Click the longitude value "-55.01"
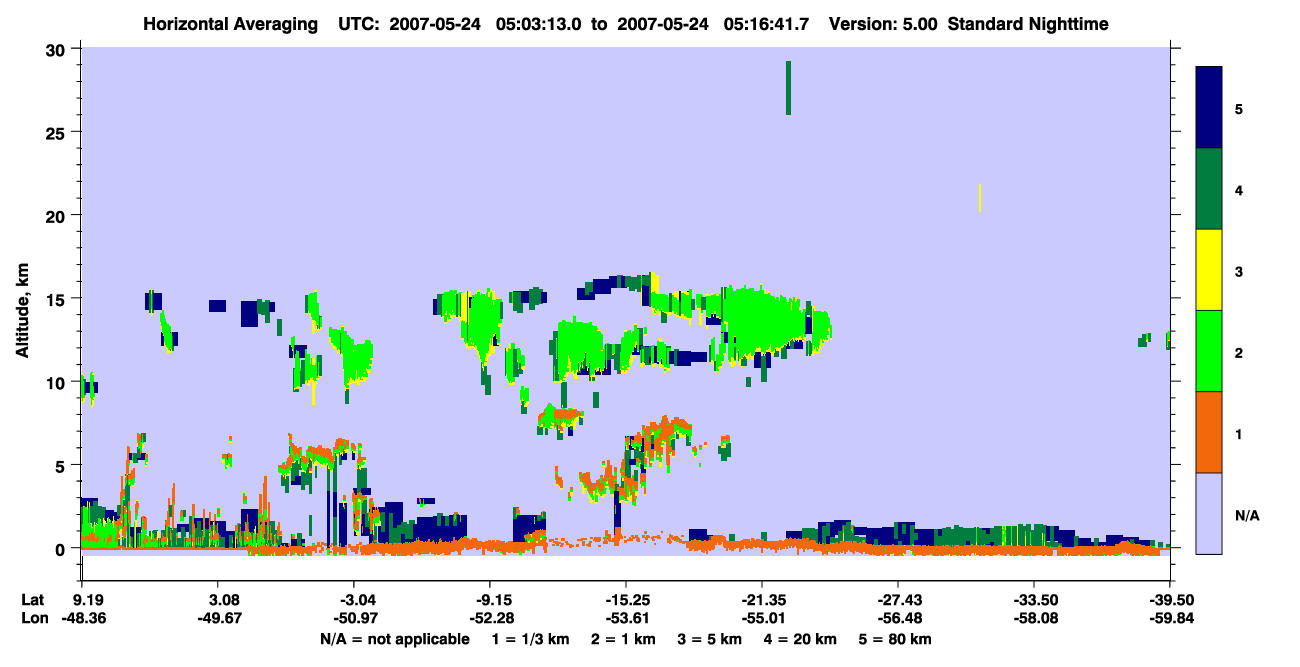The height and width of the screenshot is (667, 1300). click(x=763, y=619)
